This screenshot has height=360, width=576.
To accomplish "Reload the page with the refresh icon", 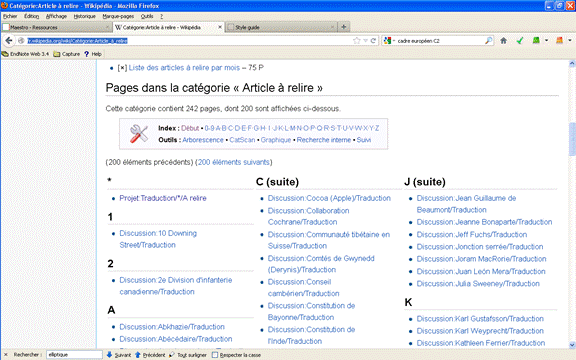I will tap(373, 41).
